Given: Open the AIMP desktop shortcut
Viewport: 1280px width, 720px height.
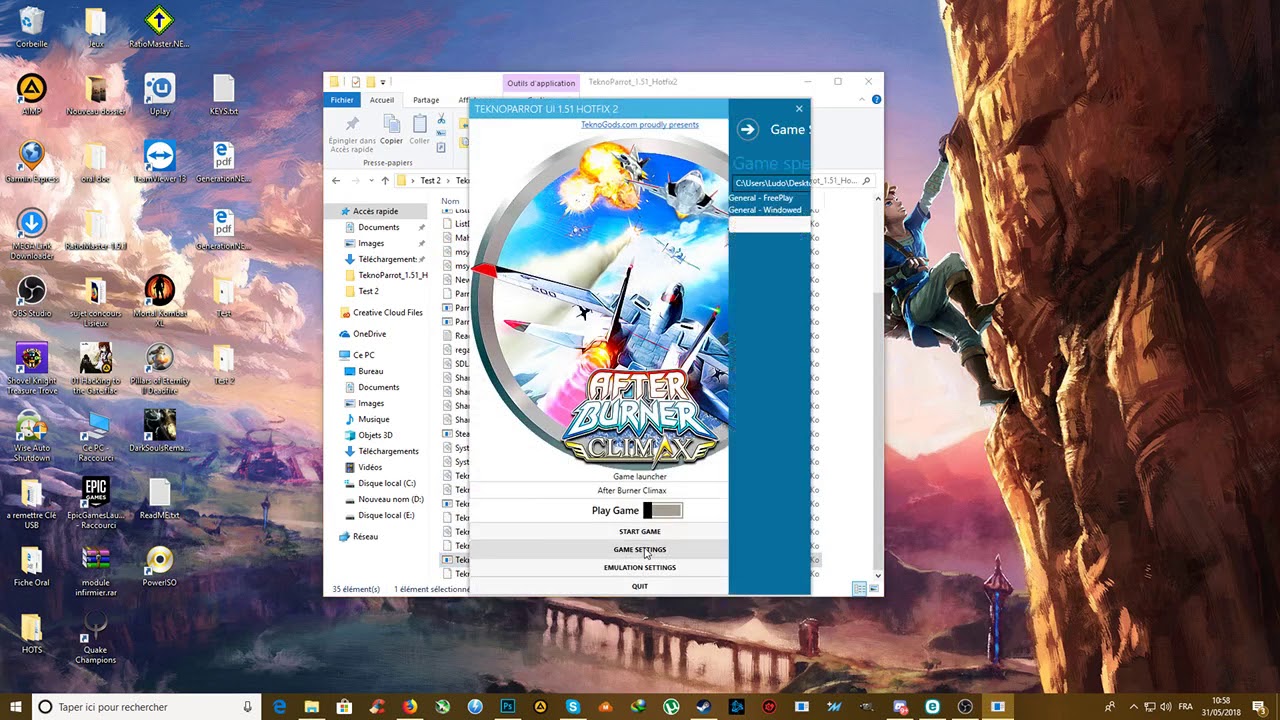Looking at the screenshot, I should [x=32, y=95].
